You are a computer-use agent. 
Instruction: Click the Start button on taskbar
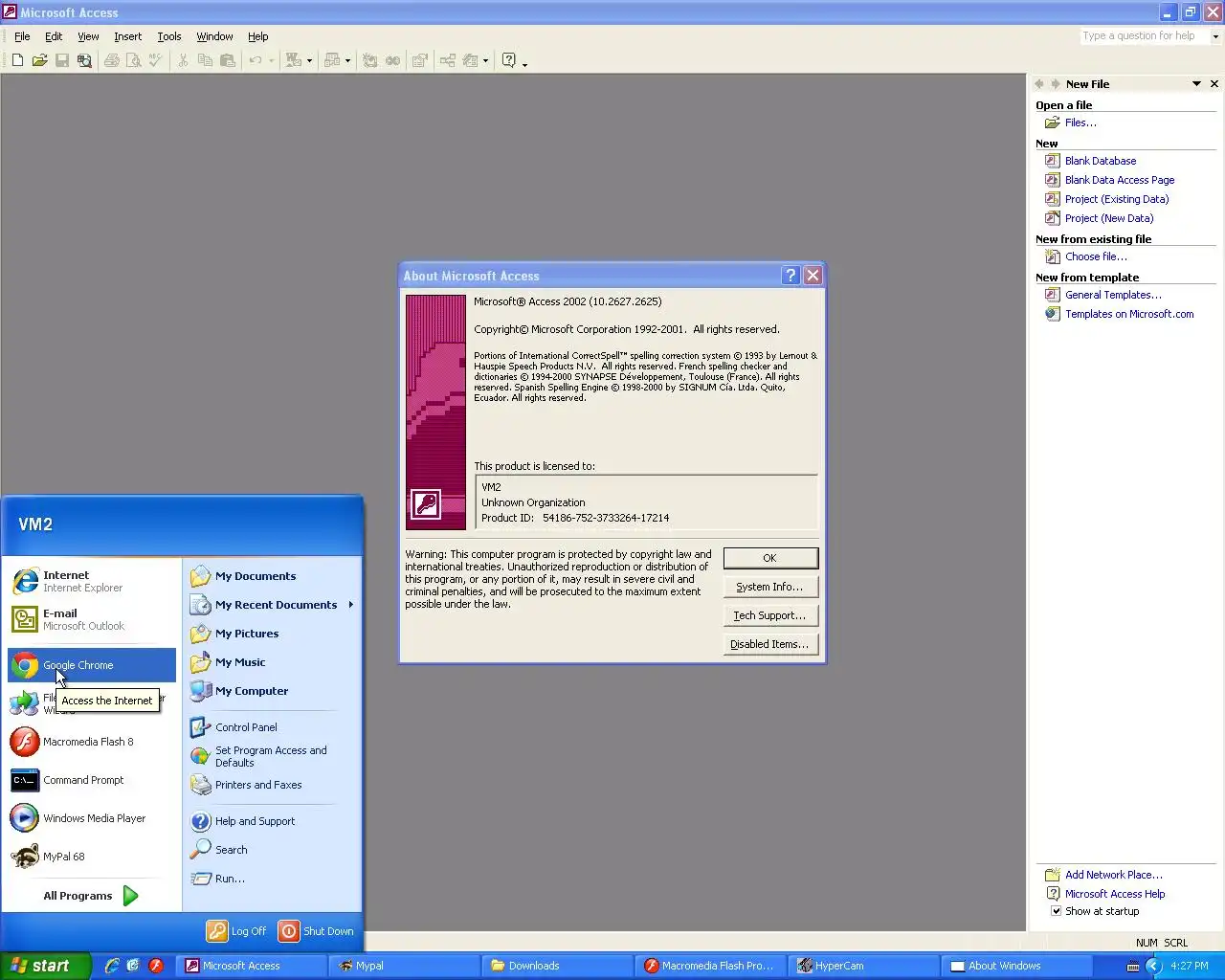pos(45,966)
